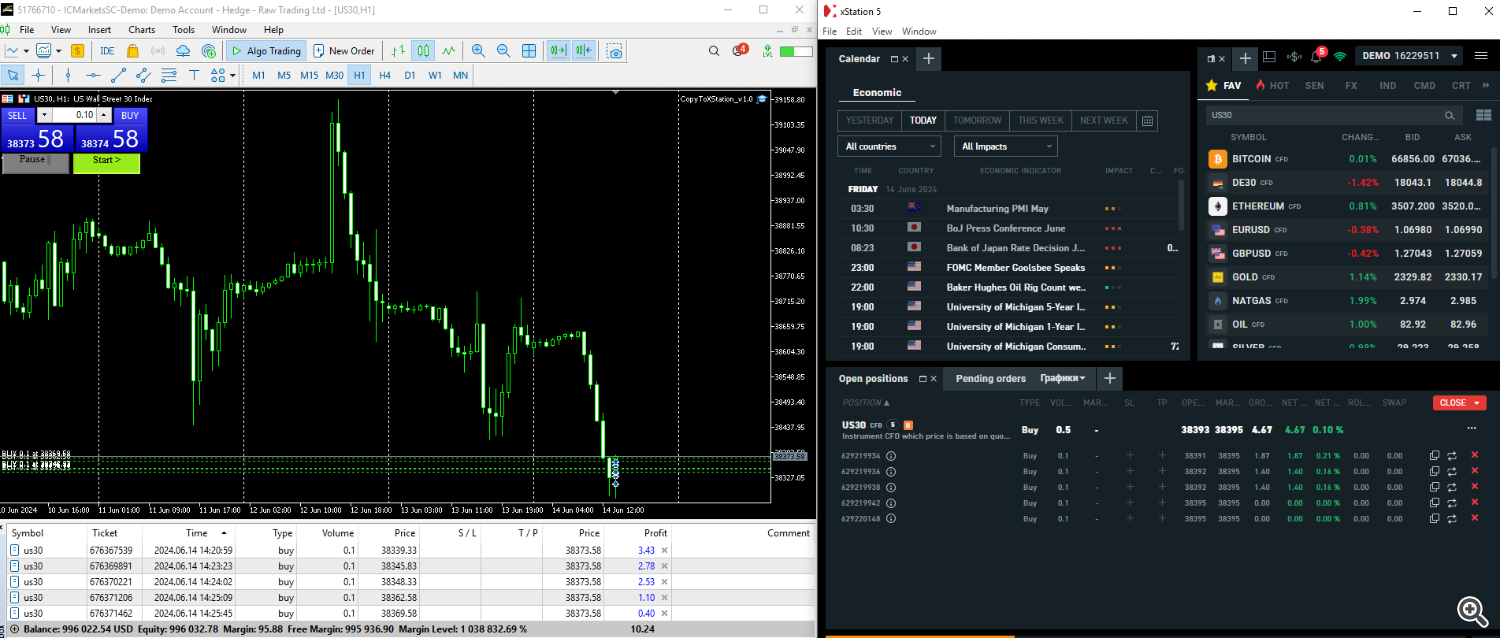Screen dimensions: 1500x638
Task: Open calendar date picker icon
Action: [x=1147, y=121]
